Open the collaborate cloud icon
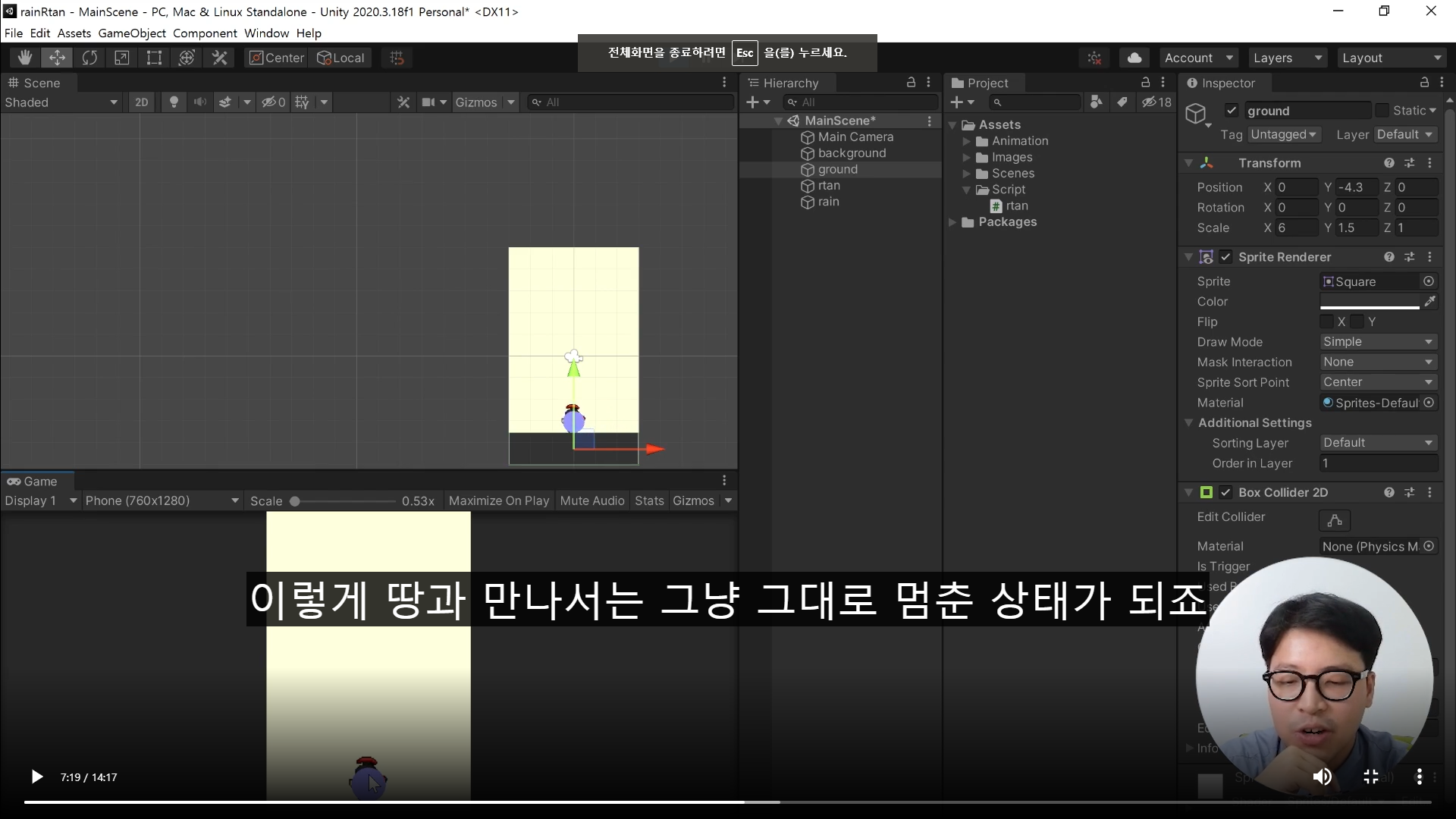Screen dimensions: 1456x819 point(1134,58)
